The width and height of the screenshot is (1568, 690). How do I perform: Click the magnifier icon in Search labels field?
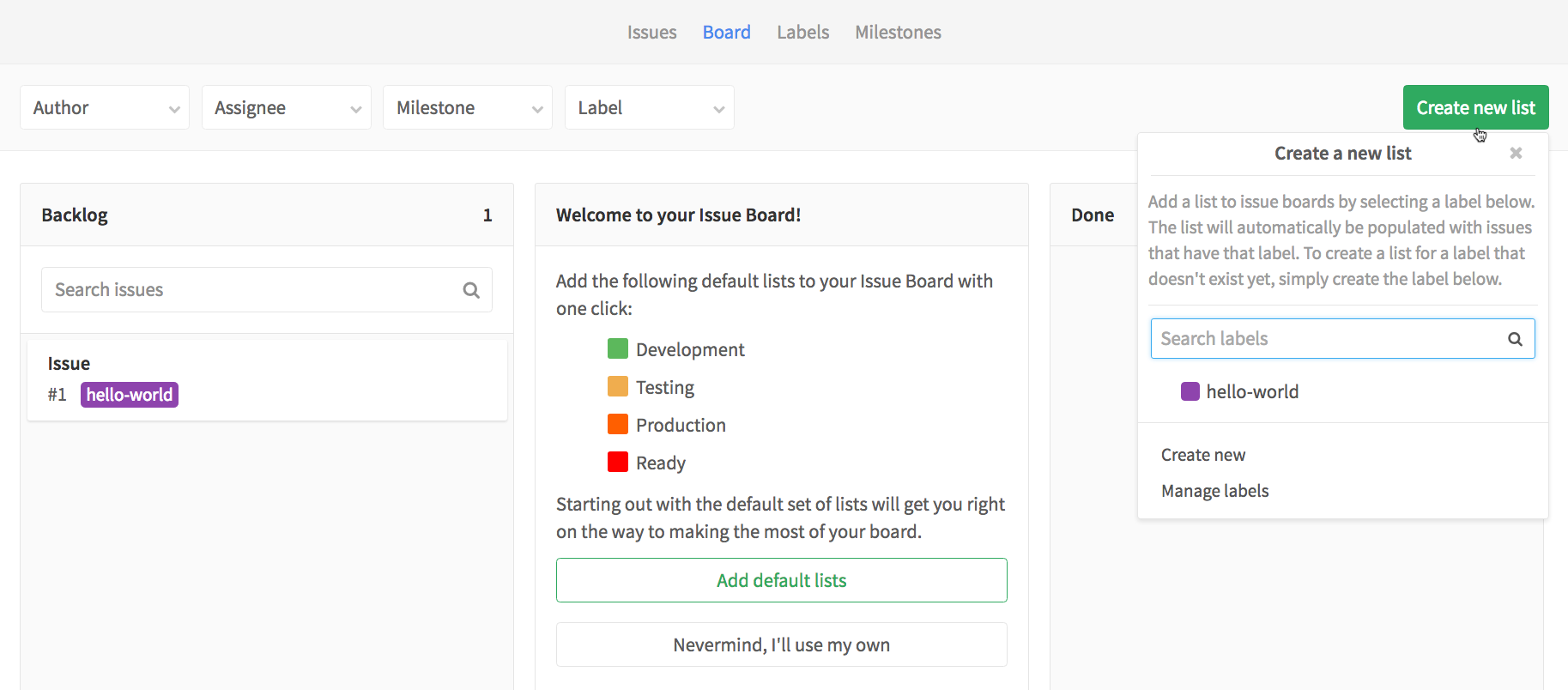pos(1516,339)
